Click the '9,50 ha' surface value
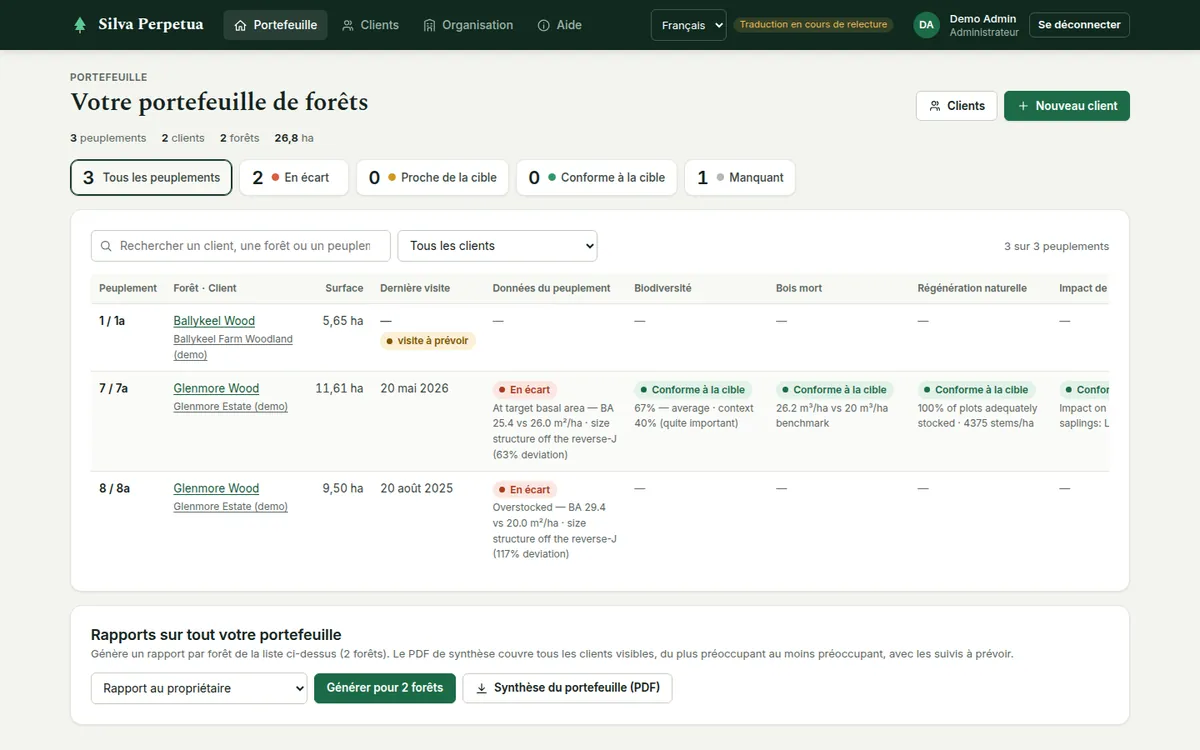Image resolution: width=1200 pixels, height=750 pixels. [343, 488]
